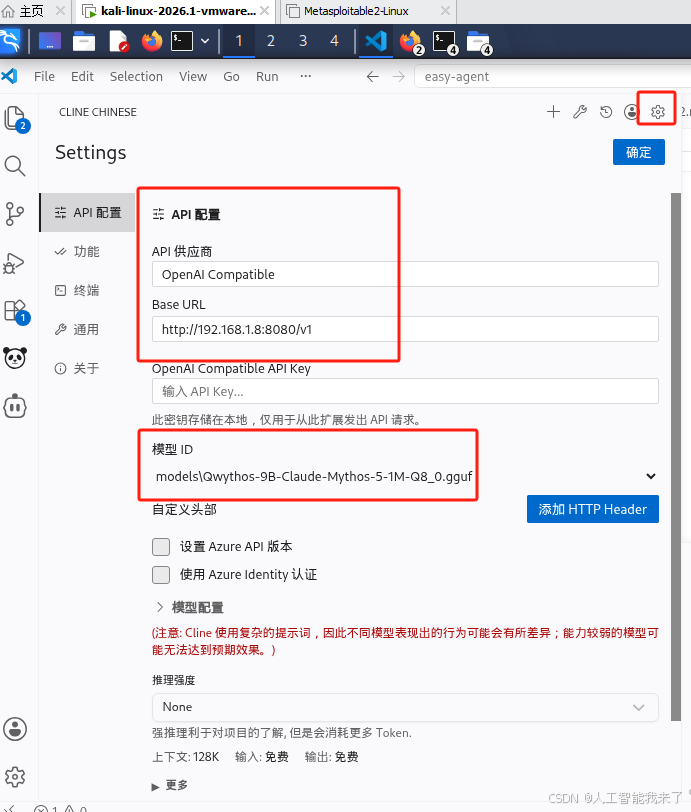Open the Explorer view in activity bar

click(x=16, y=119)
